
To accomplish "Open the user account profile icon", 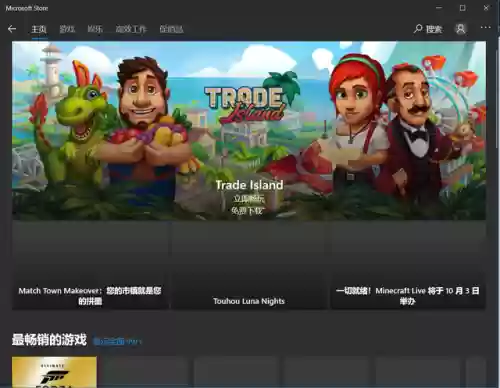I will pos(461,29).
